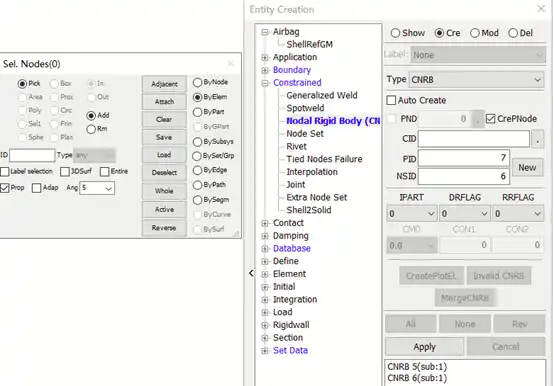The height and width of the screenshot is (386, 554).
Task: Click the Adjacent button
Action: pos(164,84)
